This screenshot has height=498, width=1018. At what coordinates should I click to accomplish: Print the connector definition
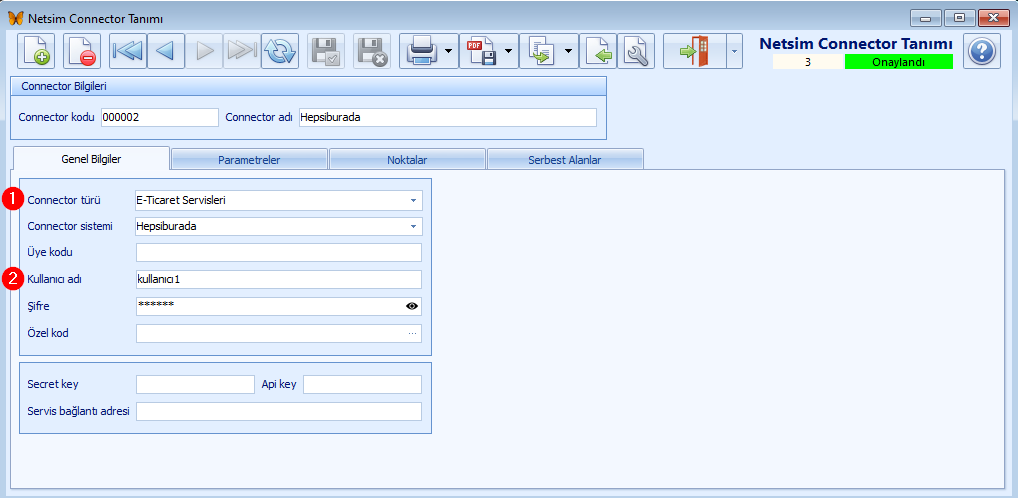[x=421, y=51]
